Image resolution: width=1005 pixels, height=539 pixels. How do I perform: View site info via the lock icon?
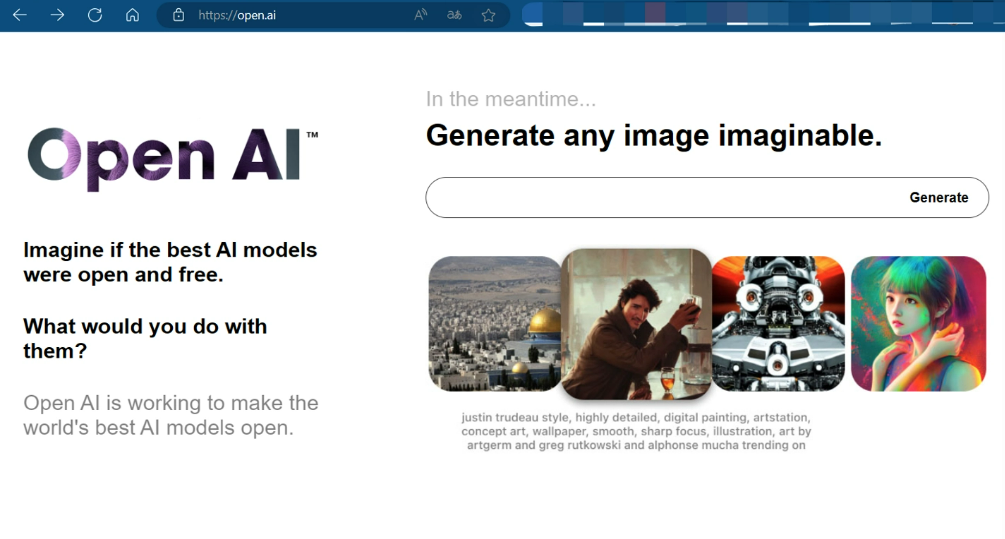pos(179,15)
